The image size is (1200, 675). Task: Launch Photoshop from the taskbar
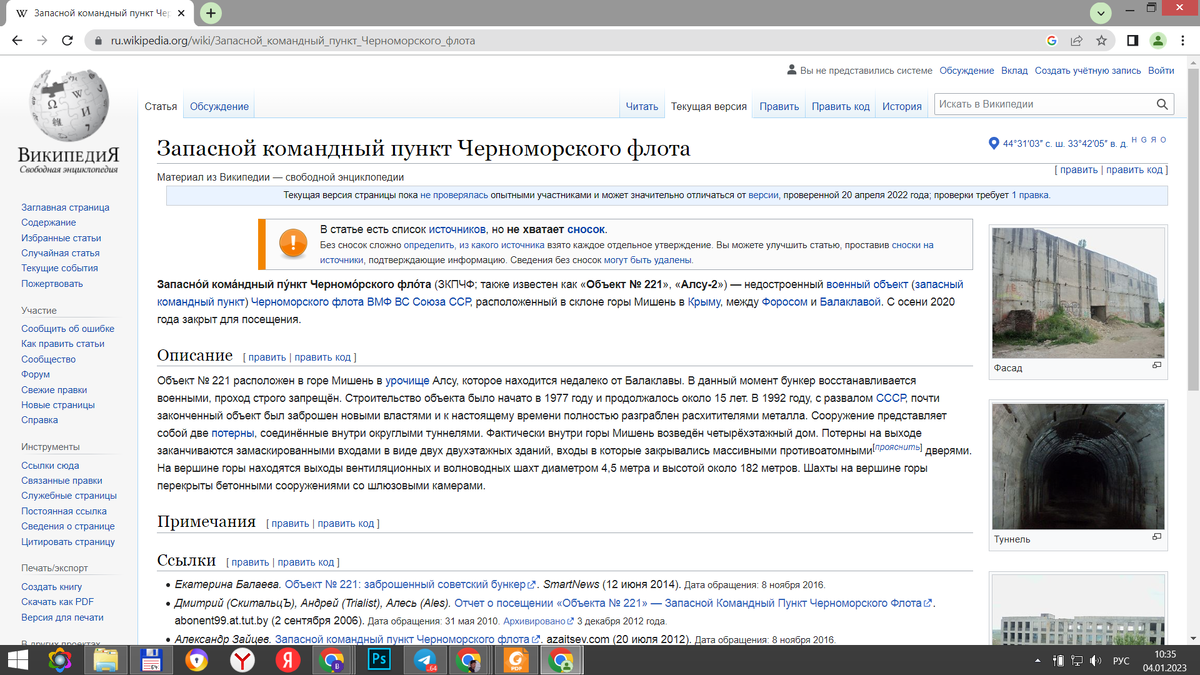(x=379, y=660)
